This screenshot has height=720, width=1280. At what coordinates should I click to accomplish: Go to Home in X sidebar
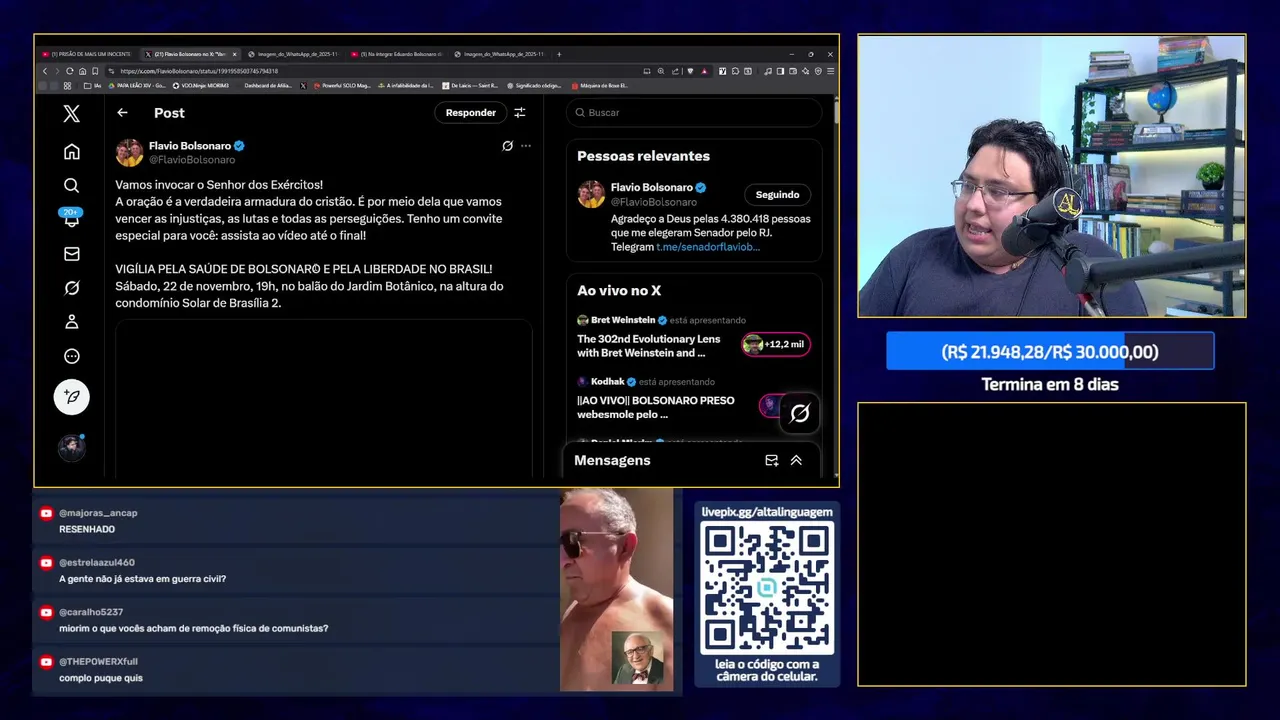click(71, 152)
